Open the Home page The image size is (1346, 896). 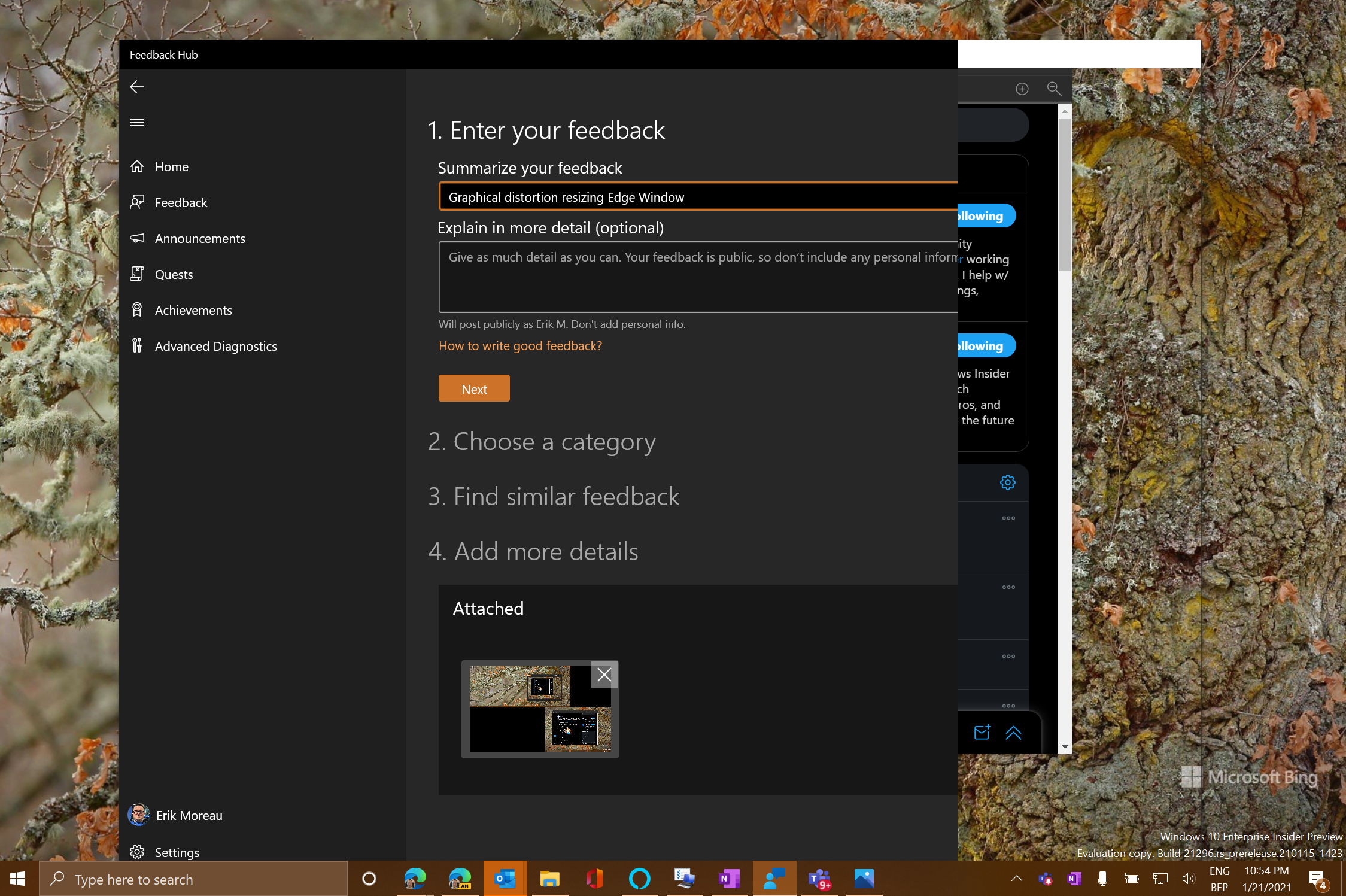171,167
